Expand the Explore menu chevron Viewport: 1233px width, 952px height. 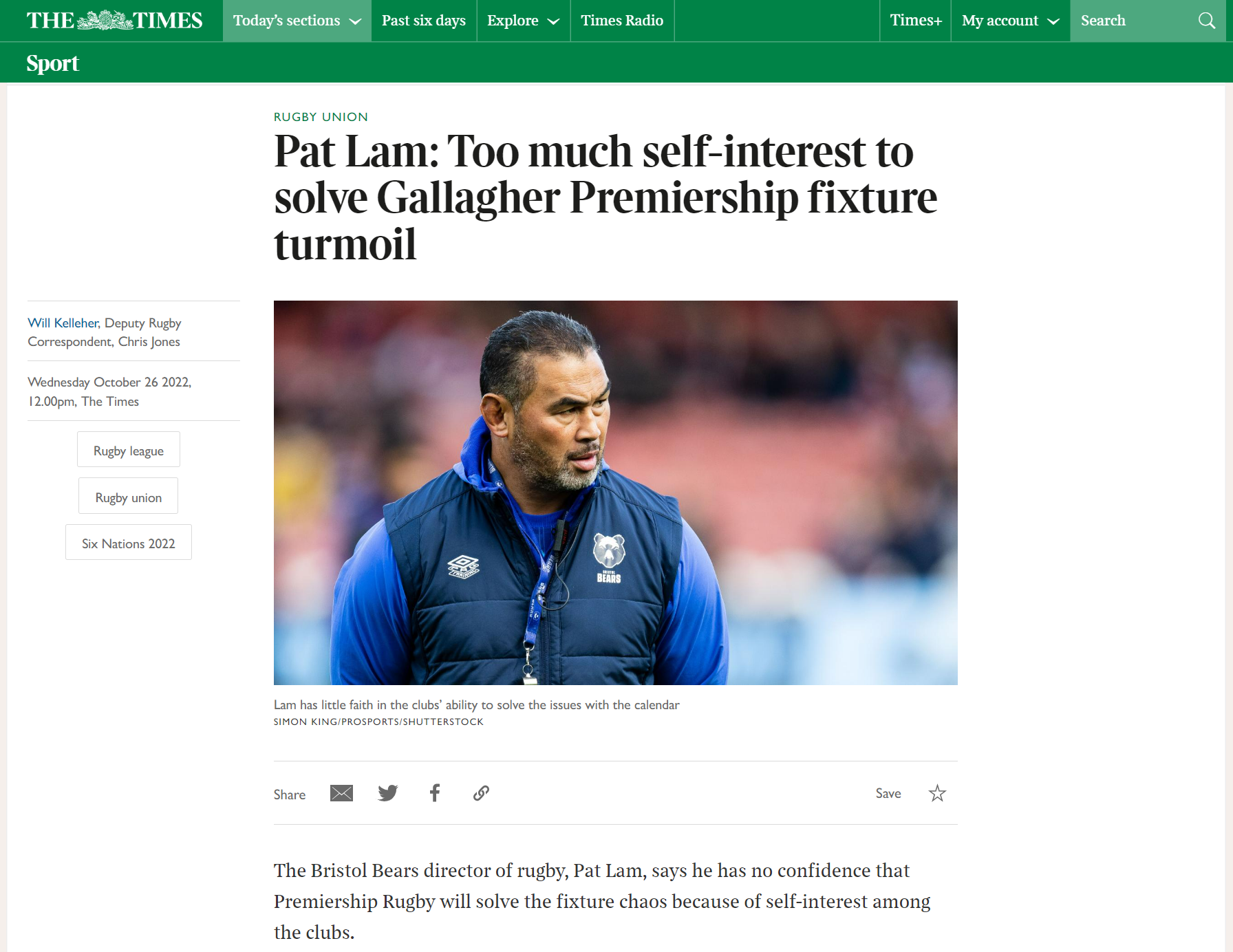(x=553, y=21)
